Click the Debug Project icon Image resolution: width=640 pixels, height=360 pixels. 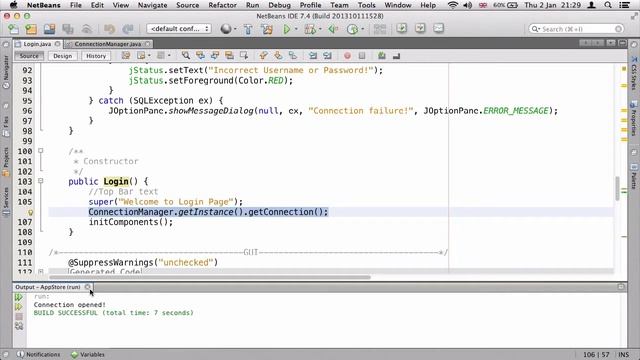310,29
